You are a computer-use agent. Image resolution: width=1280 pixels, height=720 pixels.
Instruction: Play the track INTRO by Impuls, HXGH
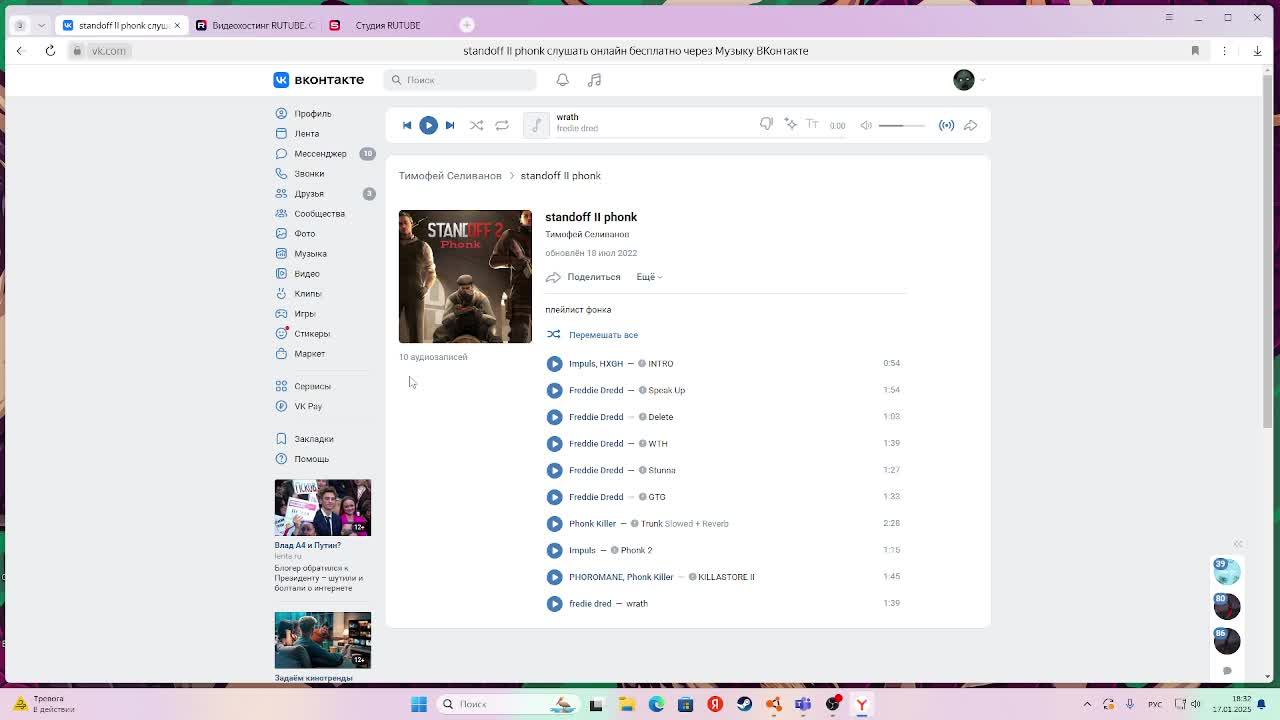pos(554,364)
